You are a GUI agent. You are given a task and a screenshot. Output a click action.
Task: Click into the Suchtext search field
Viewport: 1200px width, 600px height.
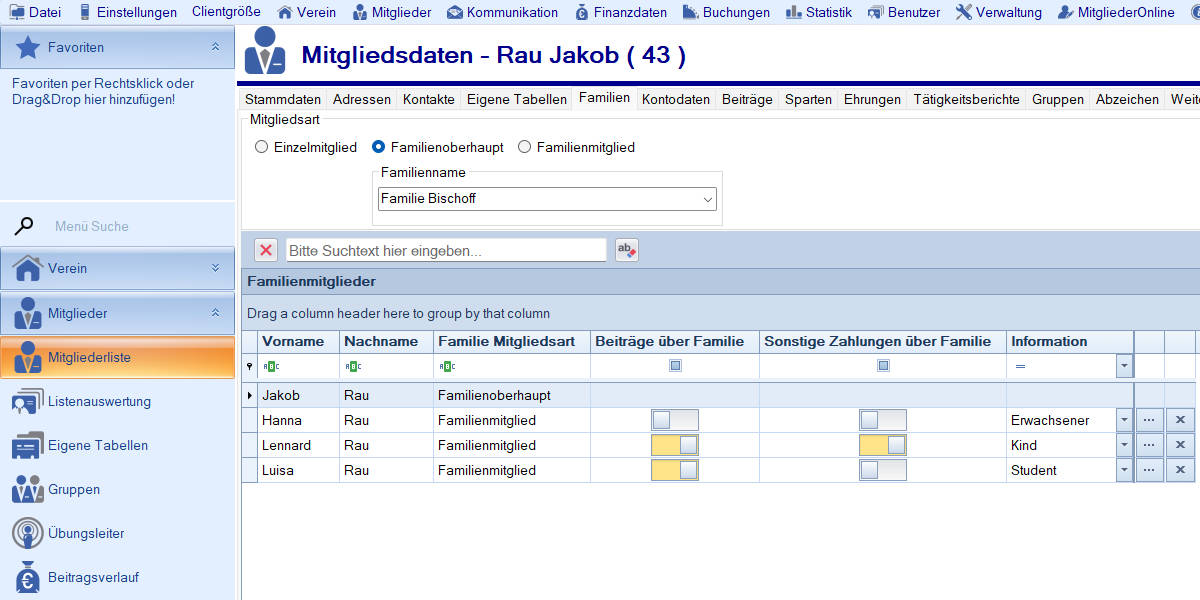pos(446,250)
